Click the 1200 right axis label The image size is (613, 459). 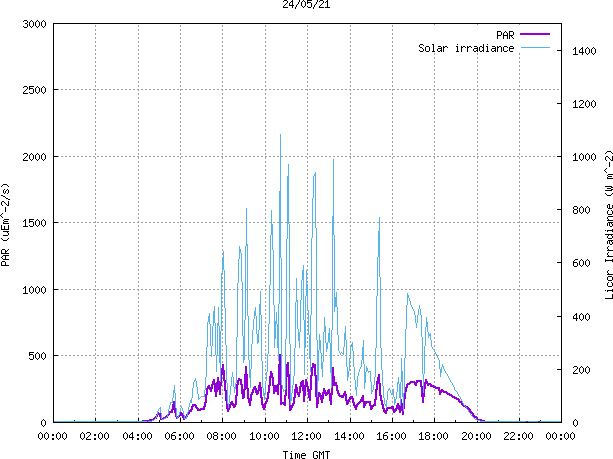pos(584,104)
